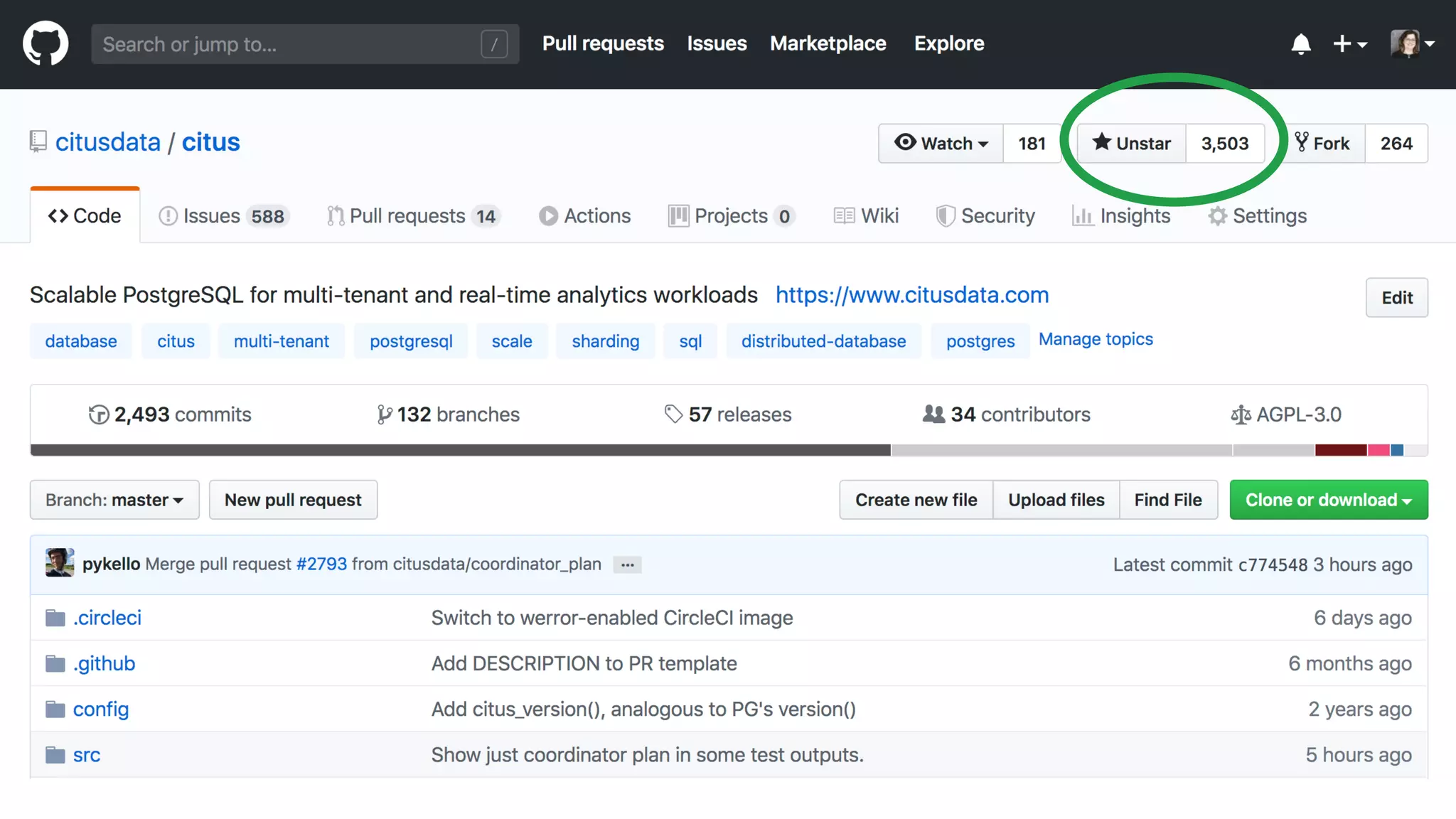The image size is (1456, 819).
Task: Open Clone or download menu
Action: click(x=1328, y=500)
